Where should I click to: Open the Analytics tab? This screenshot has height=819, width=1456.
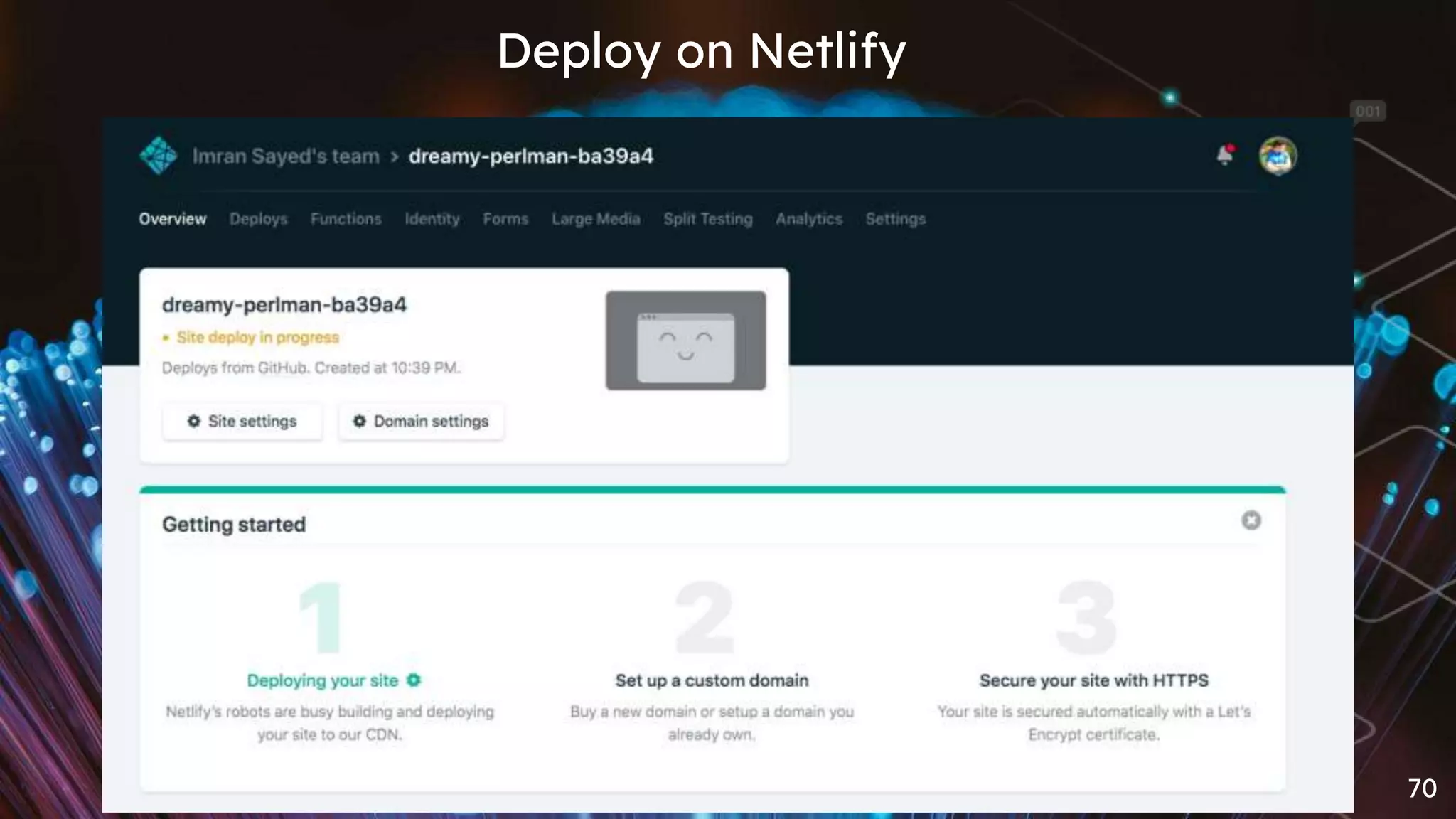[809, 219]
